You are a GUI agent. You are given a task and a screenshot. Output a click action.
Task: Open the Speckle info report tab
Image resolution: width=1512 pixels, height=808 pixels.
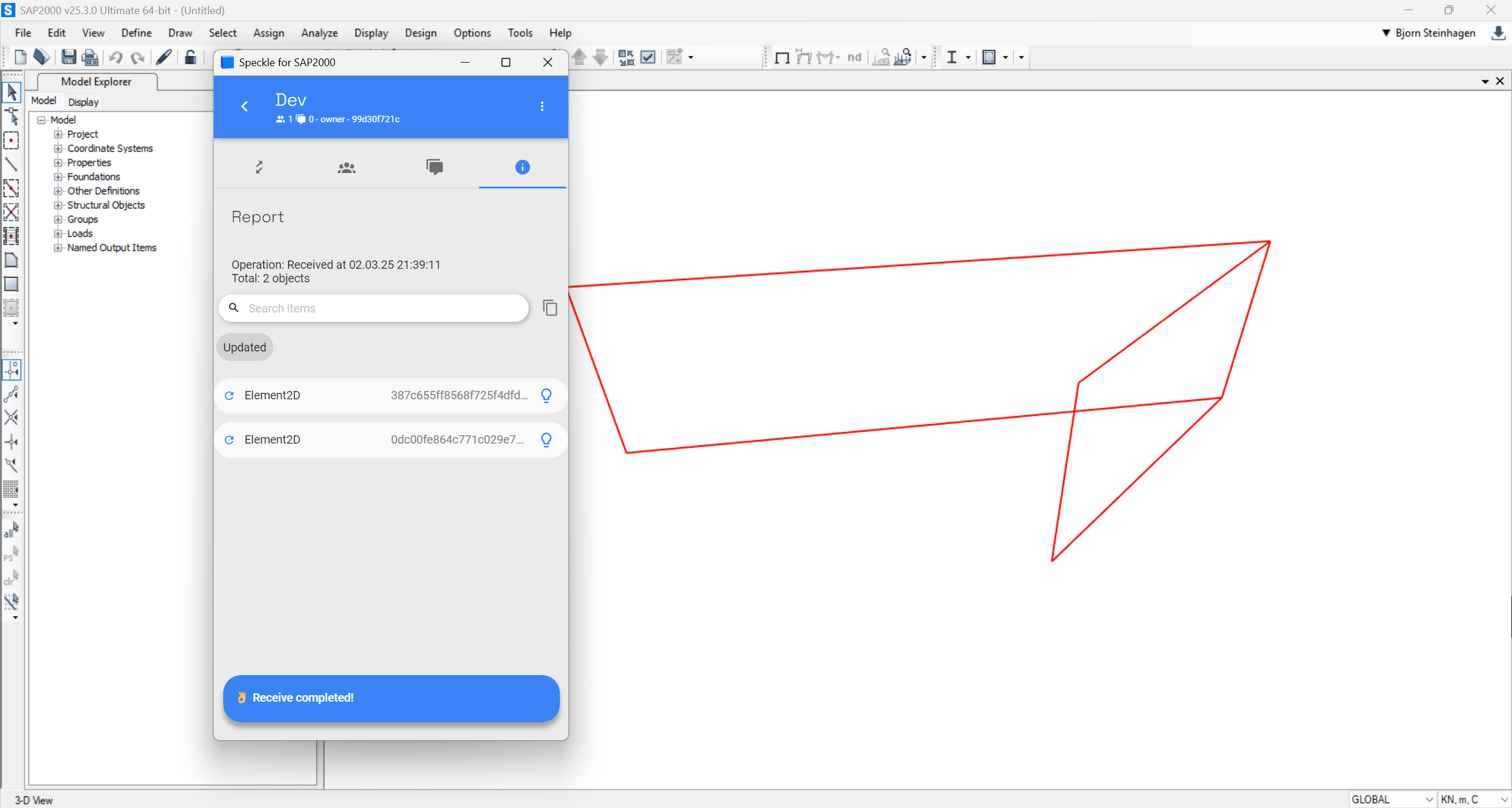coord(523,168)
